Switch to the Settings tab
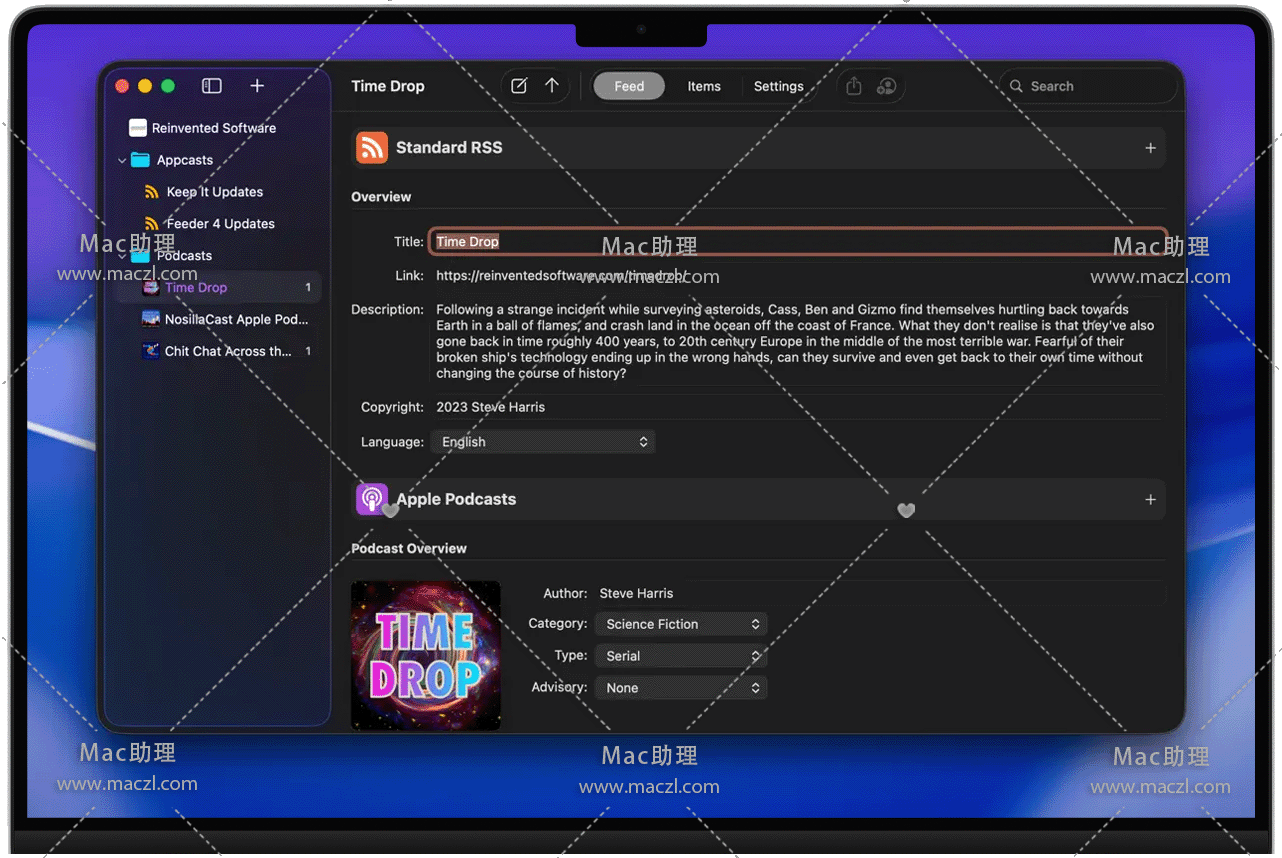Viewport: 1282px width, 858px height. coord(778,86)
